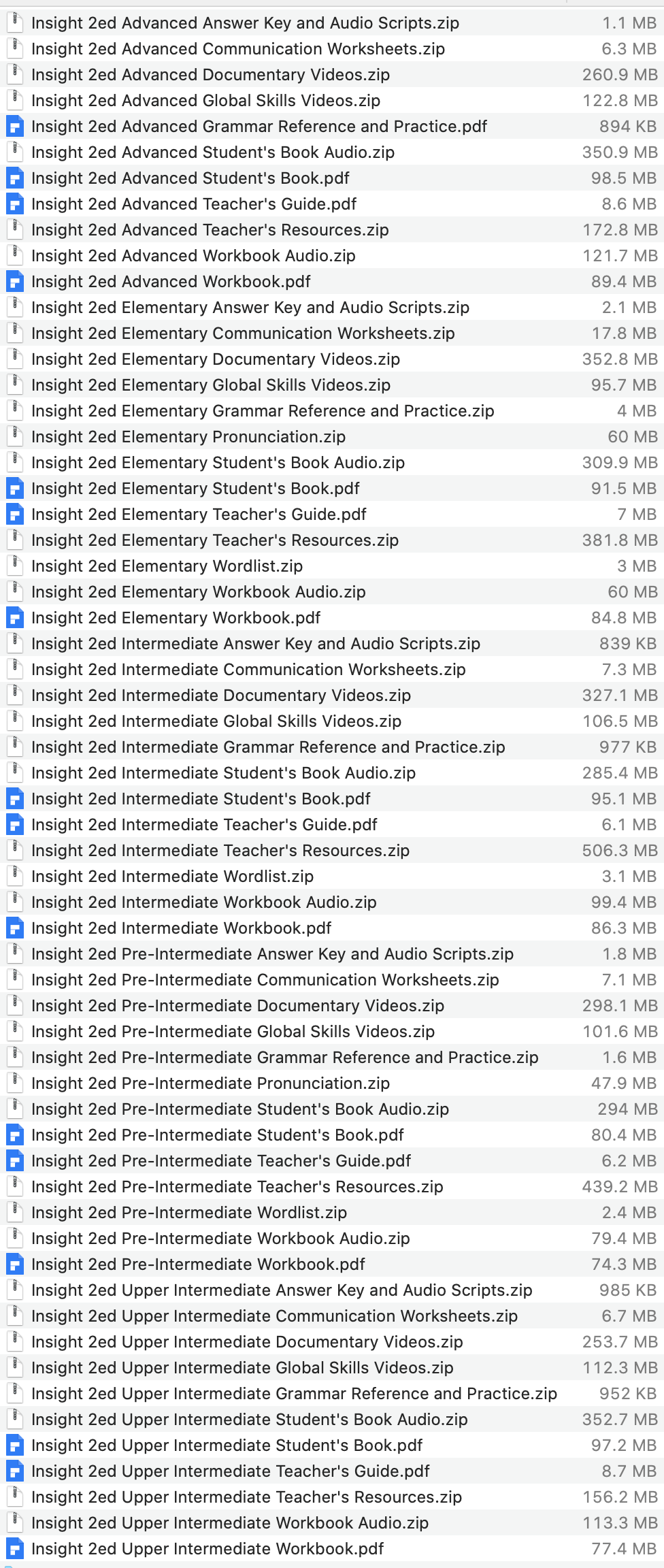Click the PDF icon beside Advanced Grammar Reference and Practice.pdf
Image resolution: width=664 pixels, height=1568 pixels.
14,126
